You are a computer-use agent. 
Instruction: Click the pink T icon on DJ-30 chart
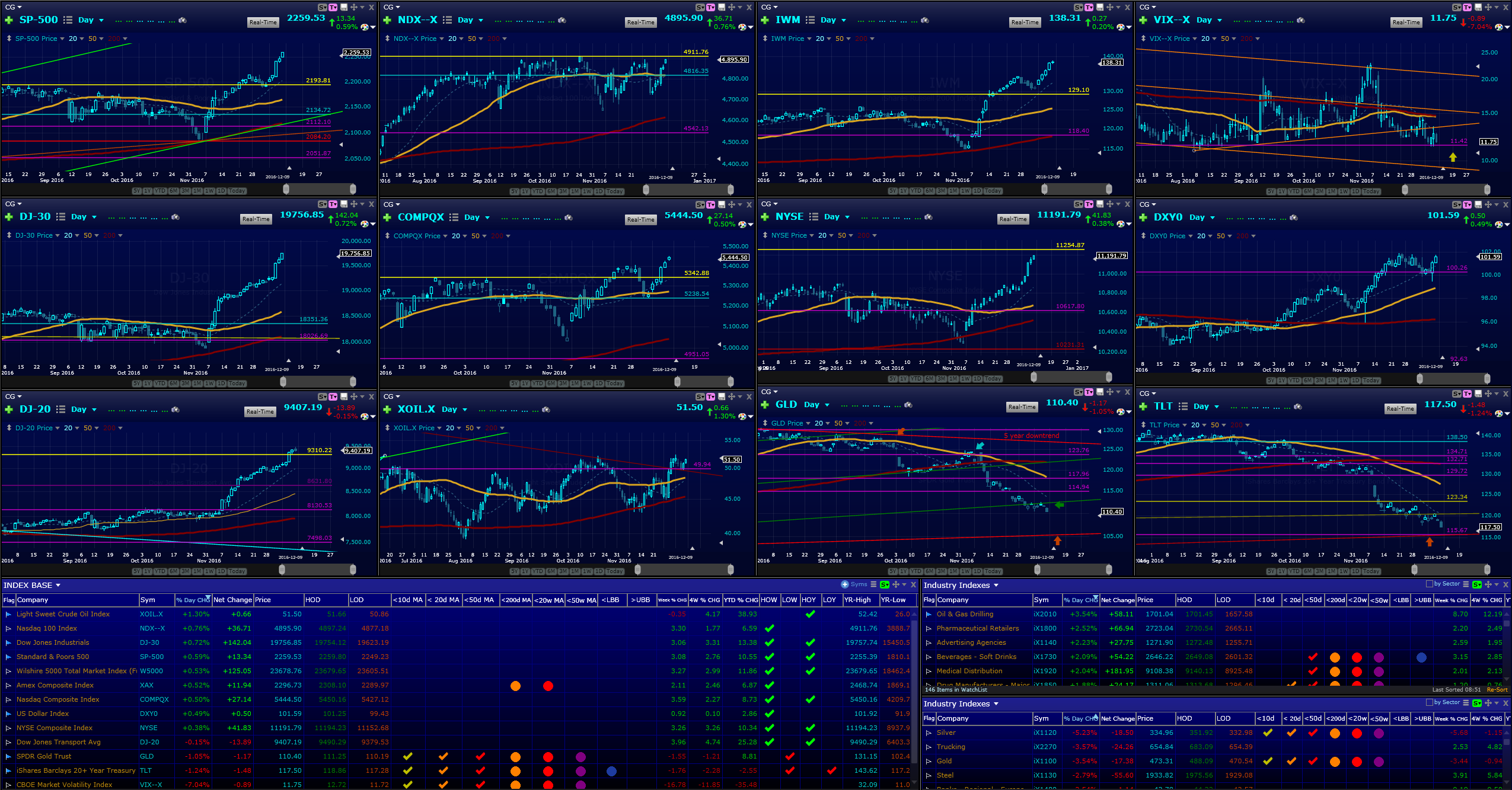333,204
